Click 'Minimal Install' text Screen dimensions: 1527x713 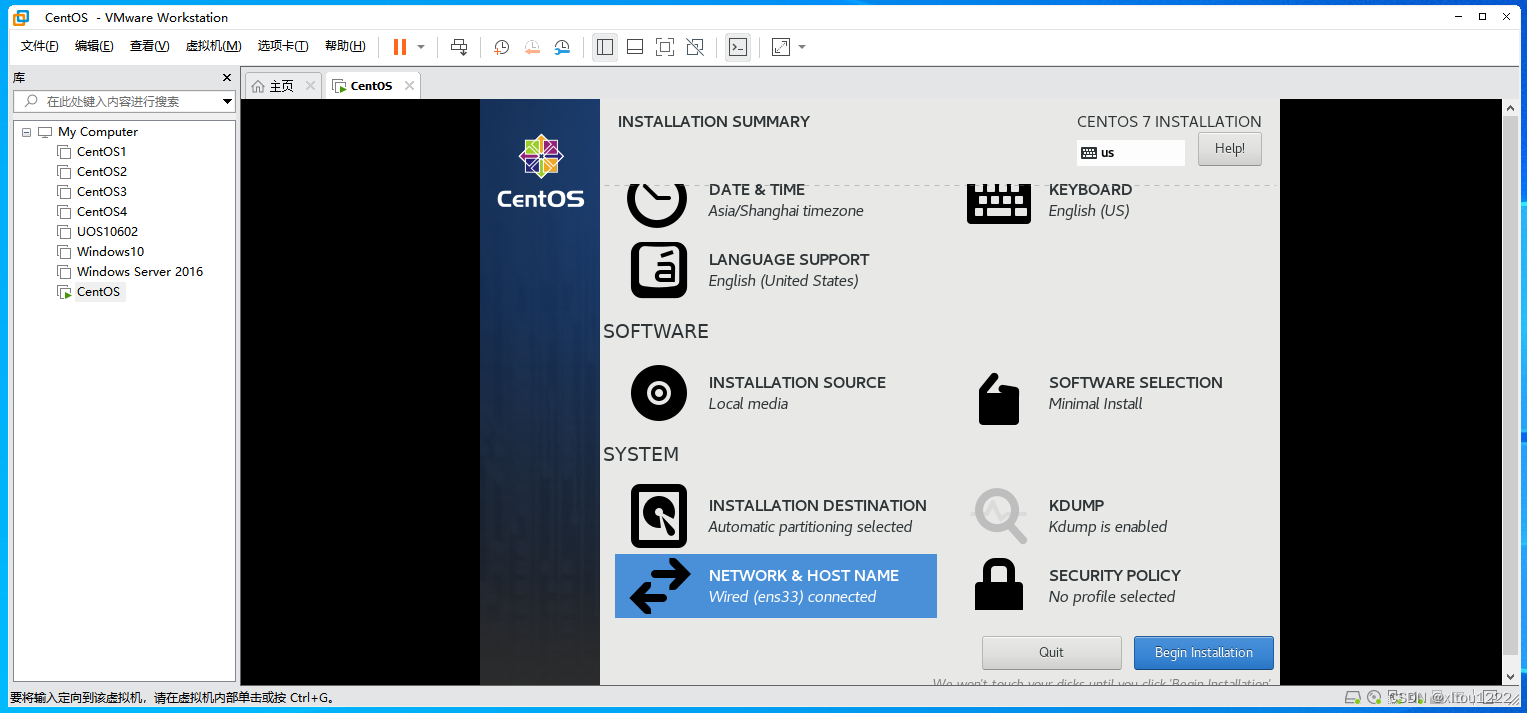click(1095, 404)
